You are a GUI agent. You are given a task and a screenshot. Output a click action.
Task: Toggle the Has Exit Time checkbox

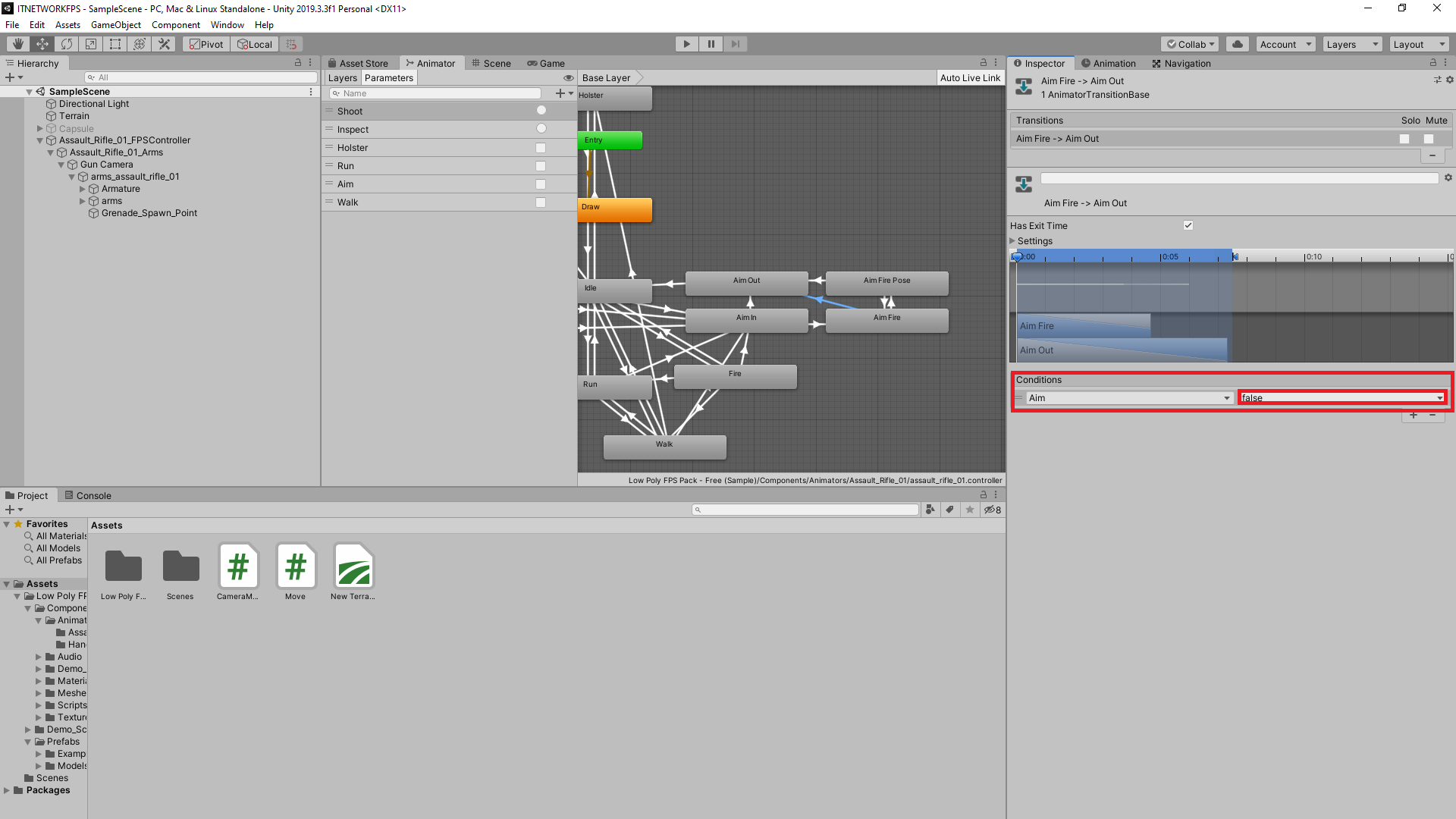[x=1188, y=225]
